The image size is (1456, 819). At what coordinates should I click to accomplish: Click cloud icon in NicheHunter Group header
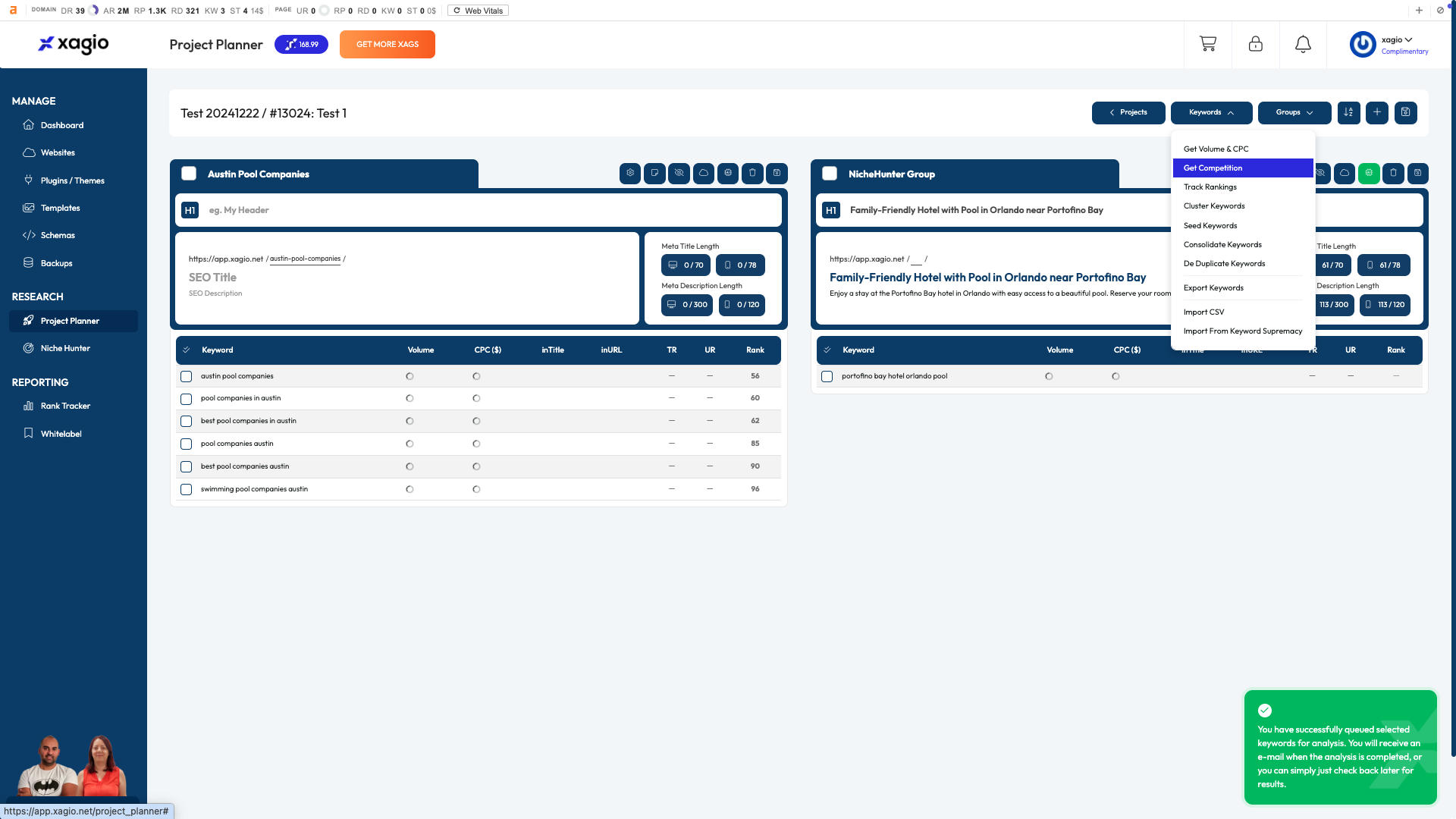click(1345, 174)
